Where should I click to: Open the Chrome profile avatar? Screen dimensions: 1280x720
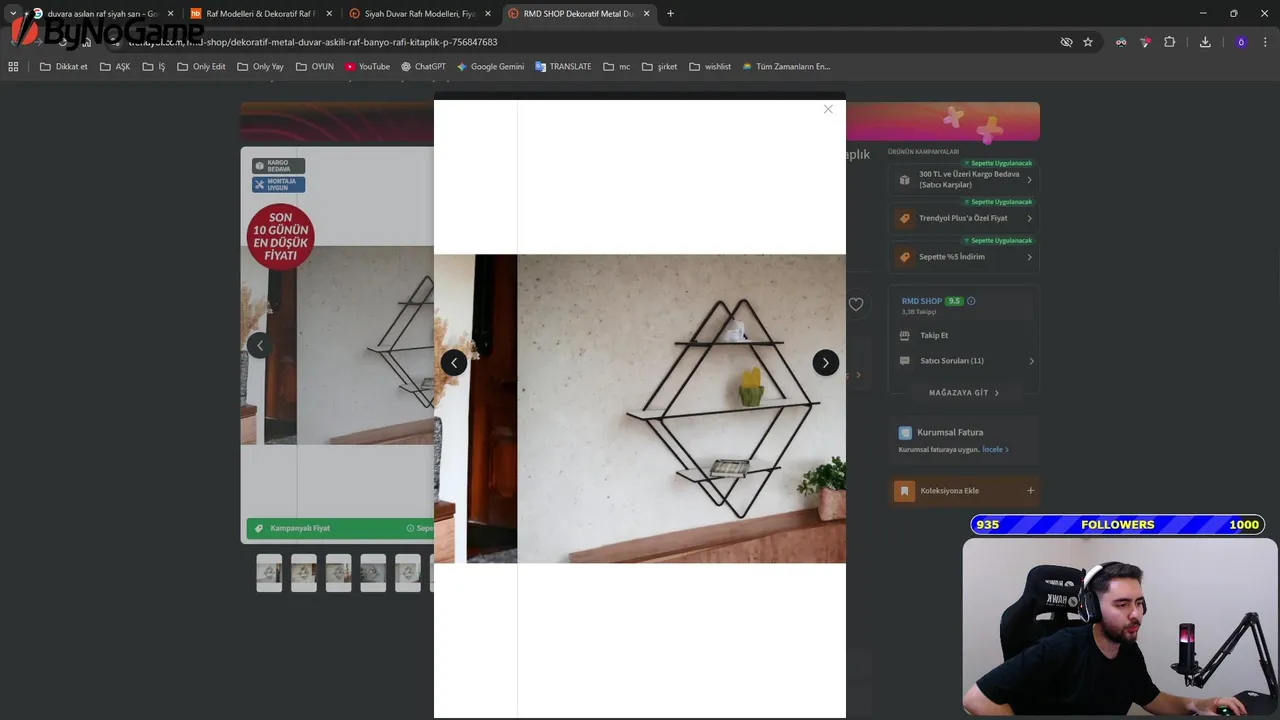[x=1241, y=42]
